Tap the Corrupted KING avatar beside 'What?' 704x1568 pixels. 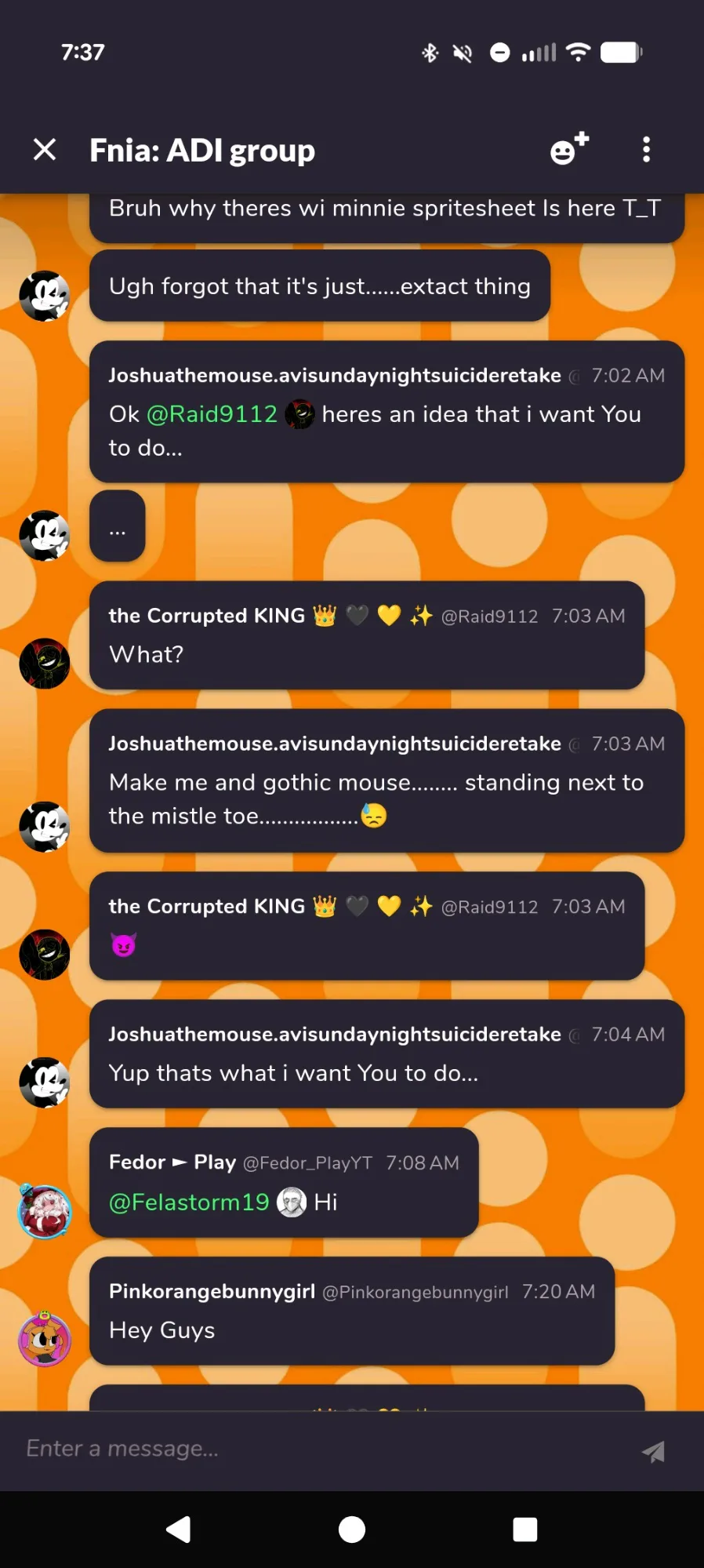point(45,663)
